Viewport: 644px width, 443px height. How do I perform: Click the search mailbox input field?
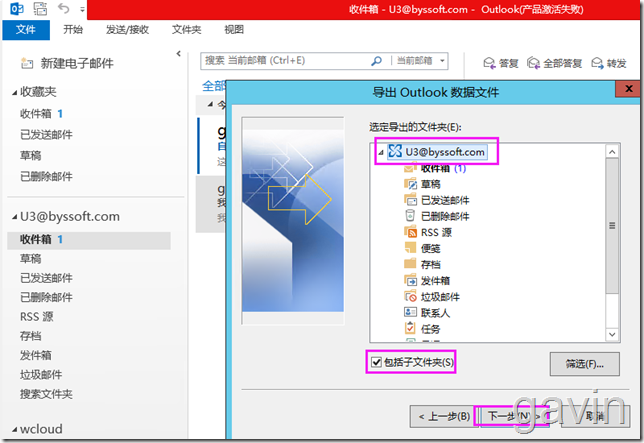pyautogui.click(x=285, y=61)
